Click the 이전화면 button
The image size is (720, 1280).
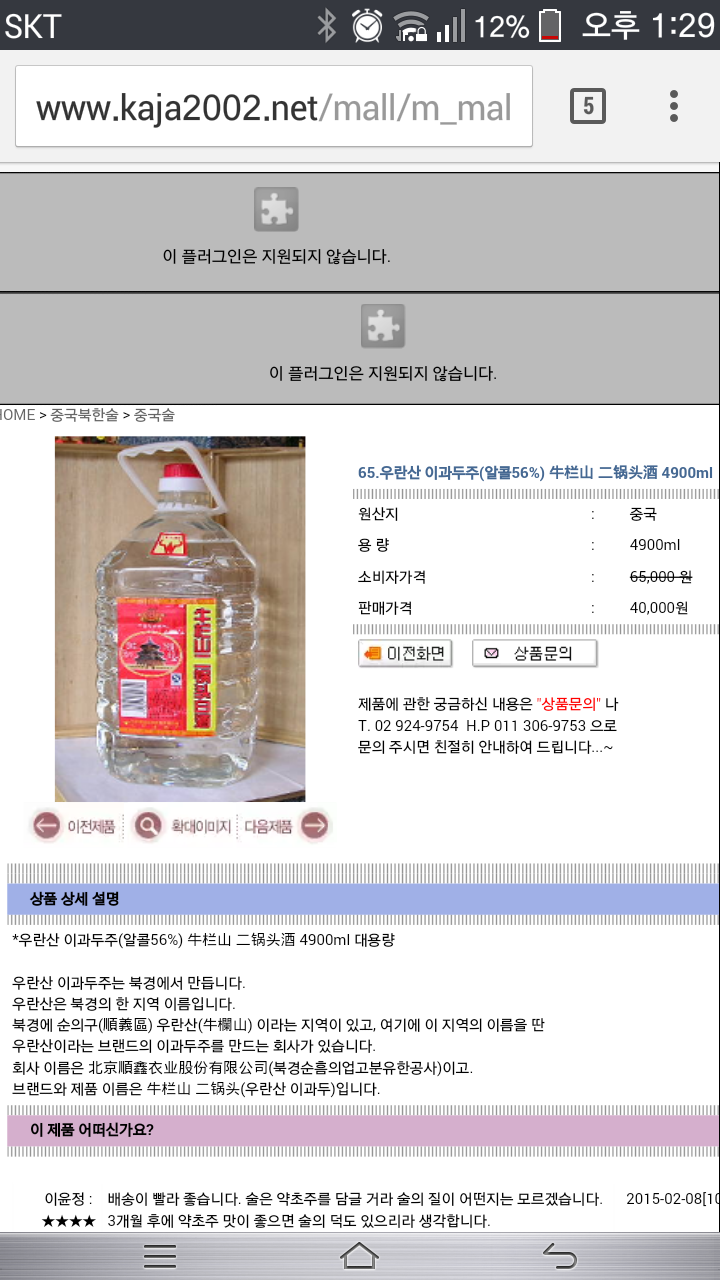[x=405, y=654]
